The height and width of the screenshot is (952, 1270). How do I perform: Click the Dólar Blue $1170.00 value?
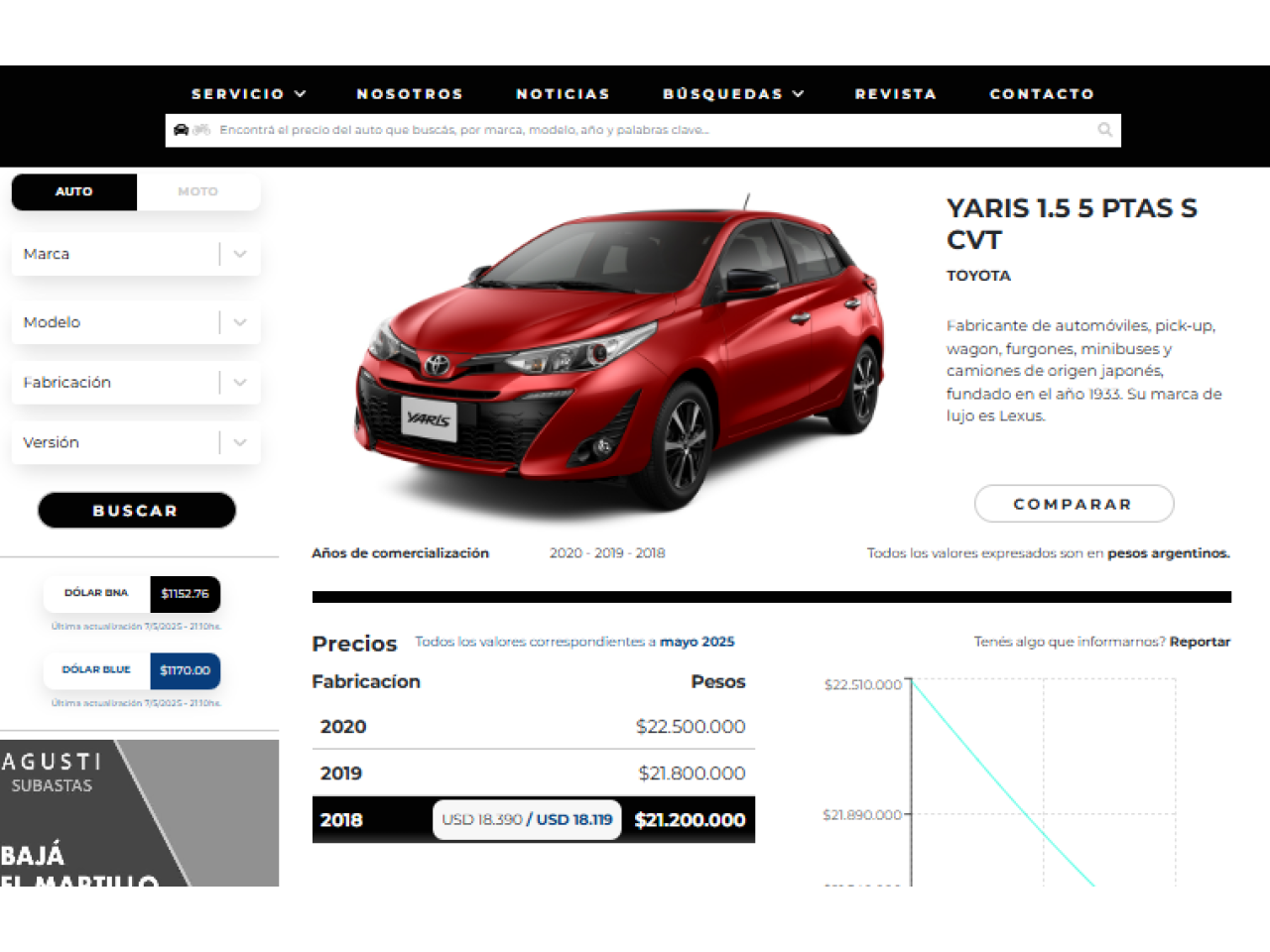pos(185,670)
